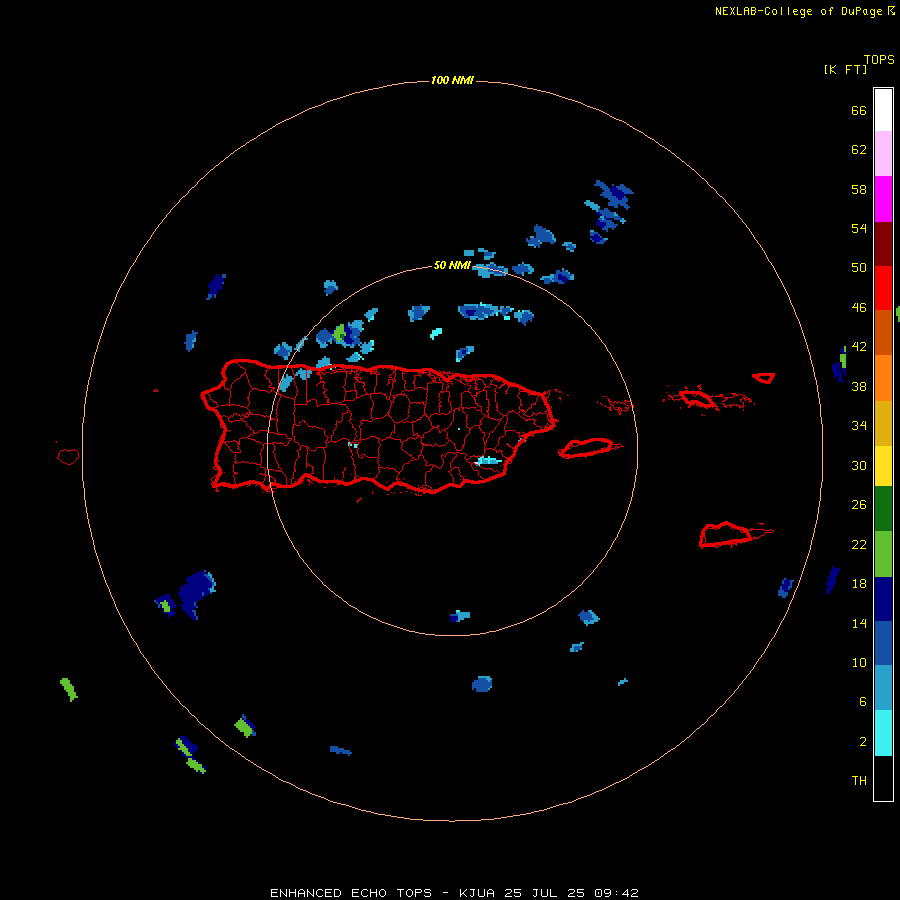Click the yellow legend swatch

point(883,466)
